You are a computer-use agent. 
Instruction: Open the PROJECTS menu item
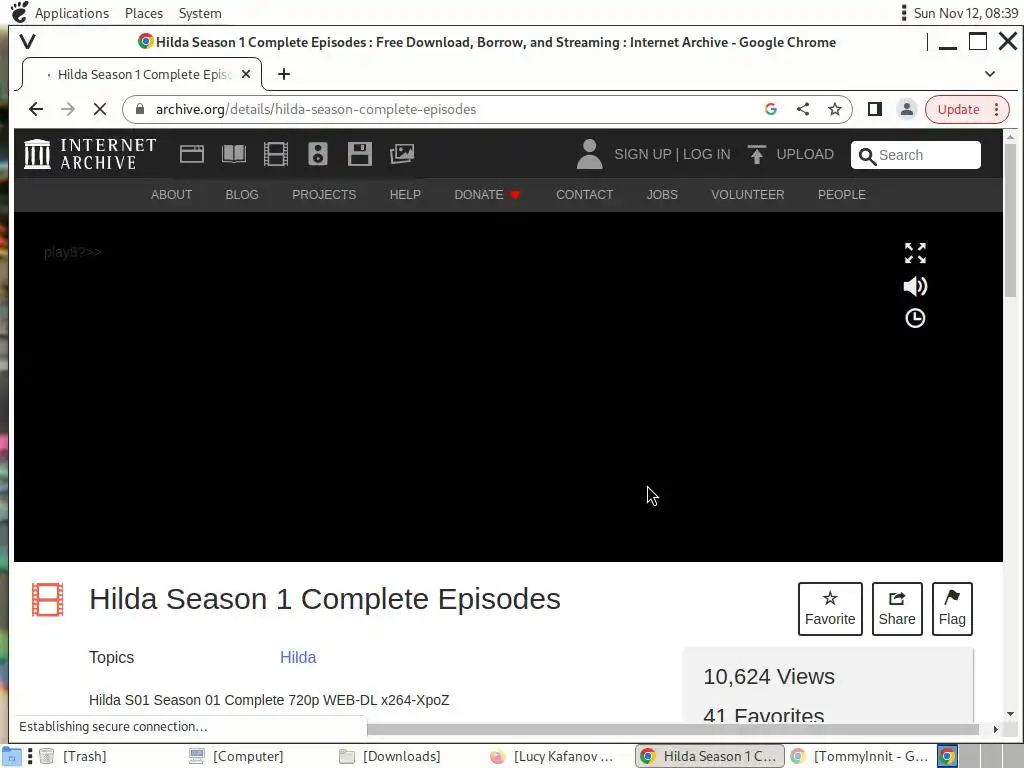(x=324, y=195)
